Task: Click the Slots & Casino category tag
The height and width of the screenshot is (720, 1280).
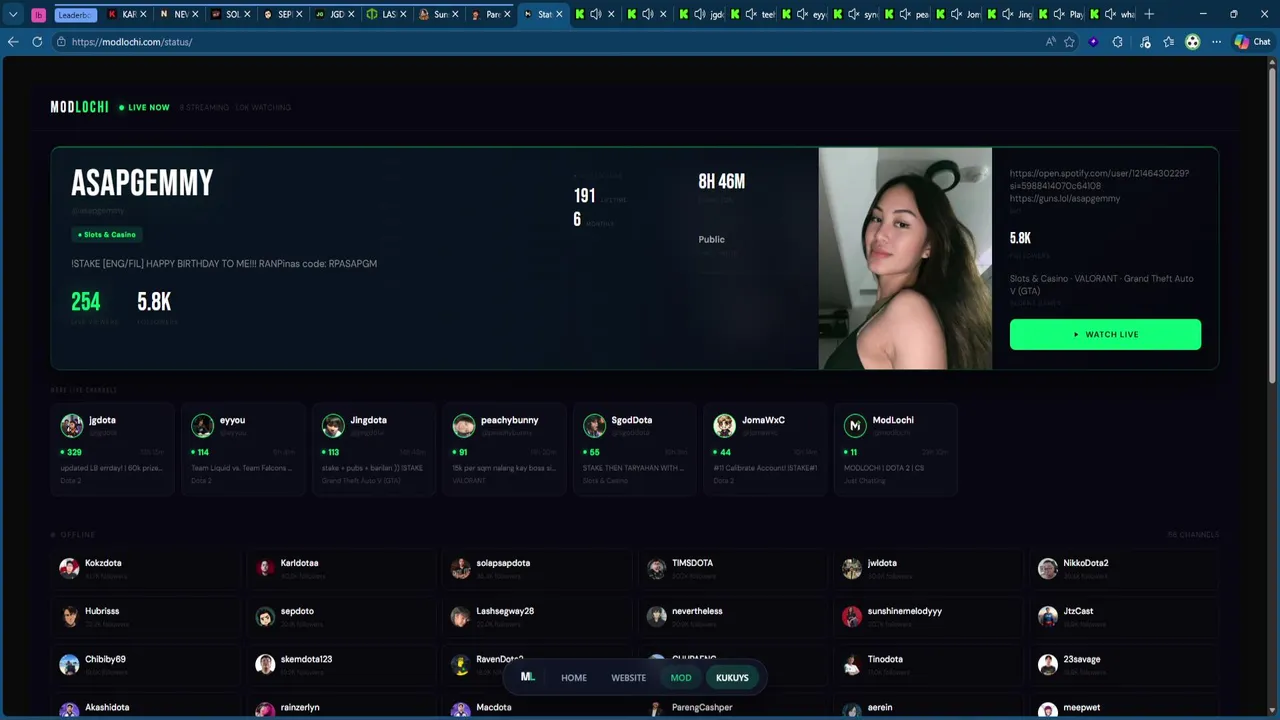Action: 107,234
